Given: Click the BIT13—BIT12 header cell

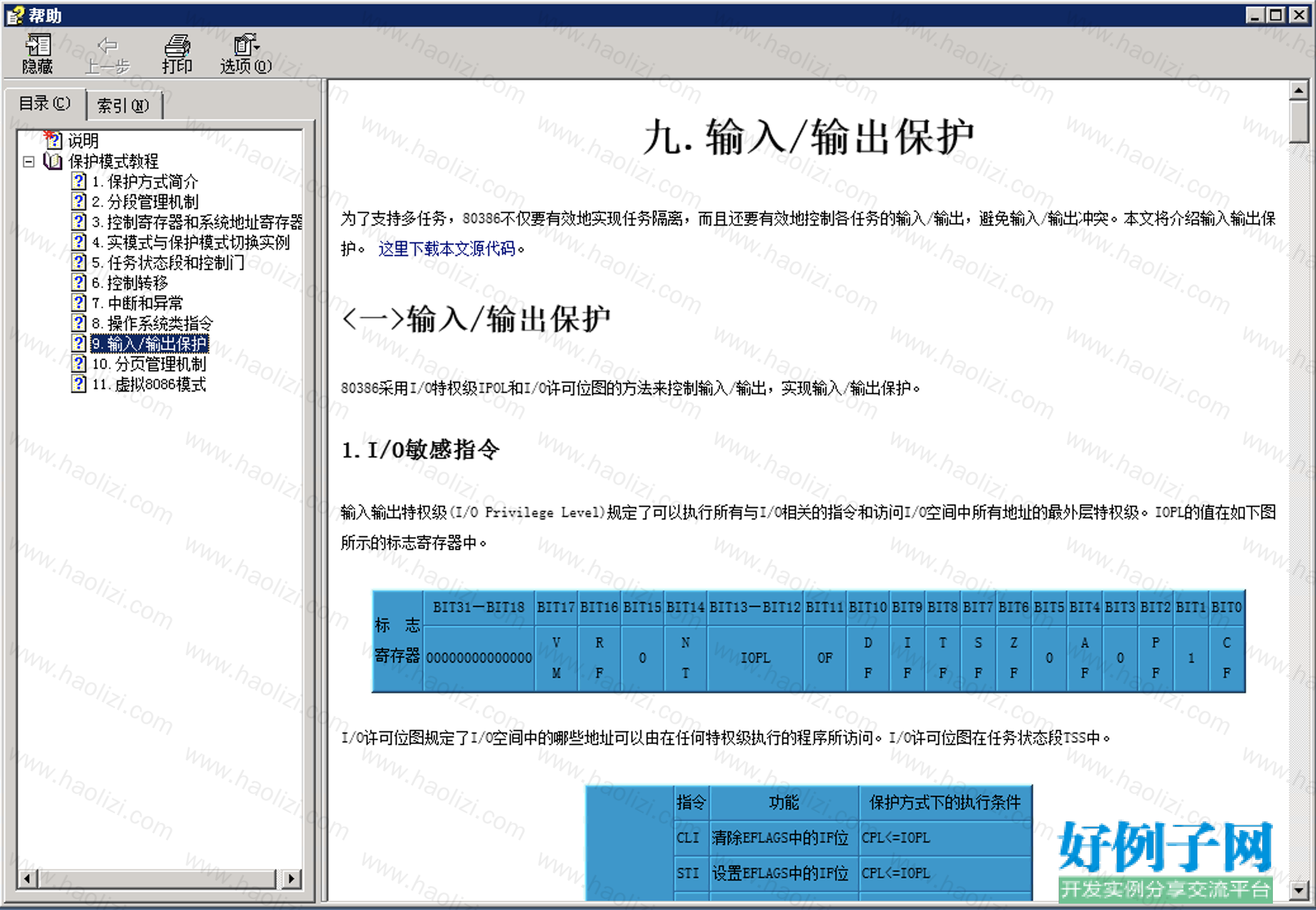Looking at the screenshot, I should click(x=756, y=608).
